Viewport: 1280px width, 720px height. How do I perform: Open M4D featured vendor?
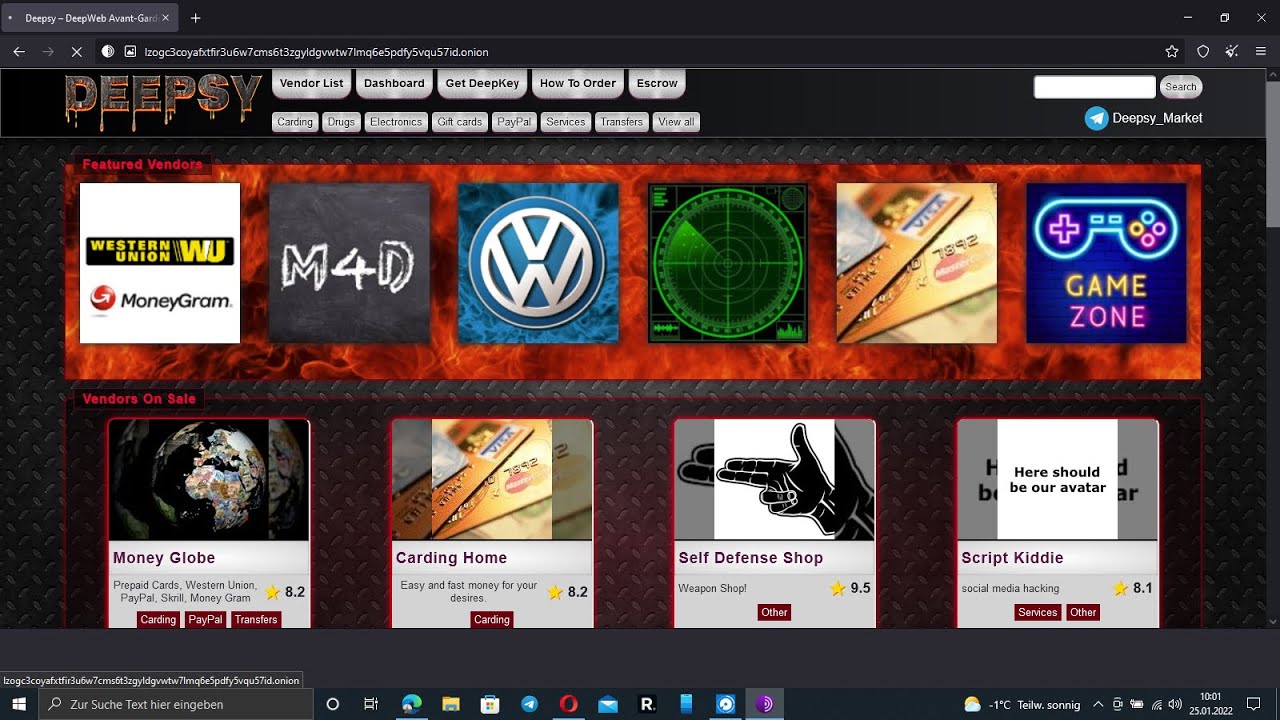click(x=349, y=263)
